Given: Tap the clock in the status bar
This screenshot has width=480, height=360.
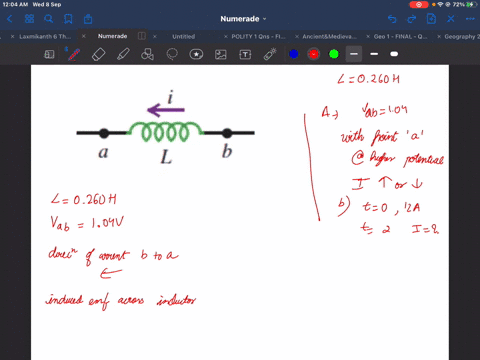Looking at the screenshot, I should coord(15,5).
